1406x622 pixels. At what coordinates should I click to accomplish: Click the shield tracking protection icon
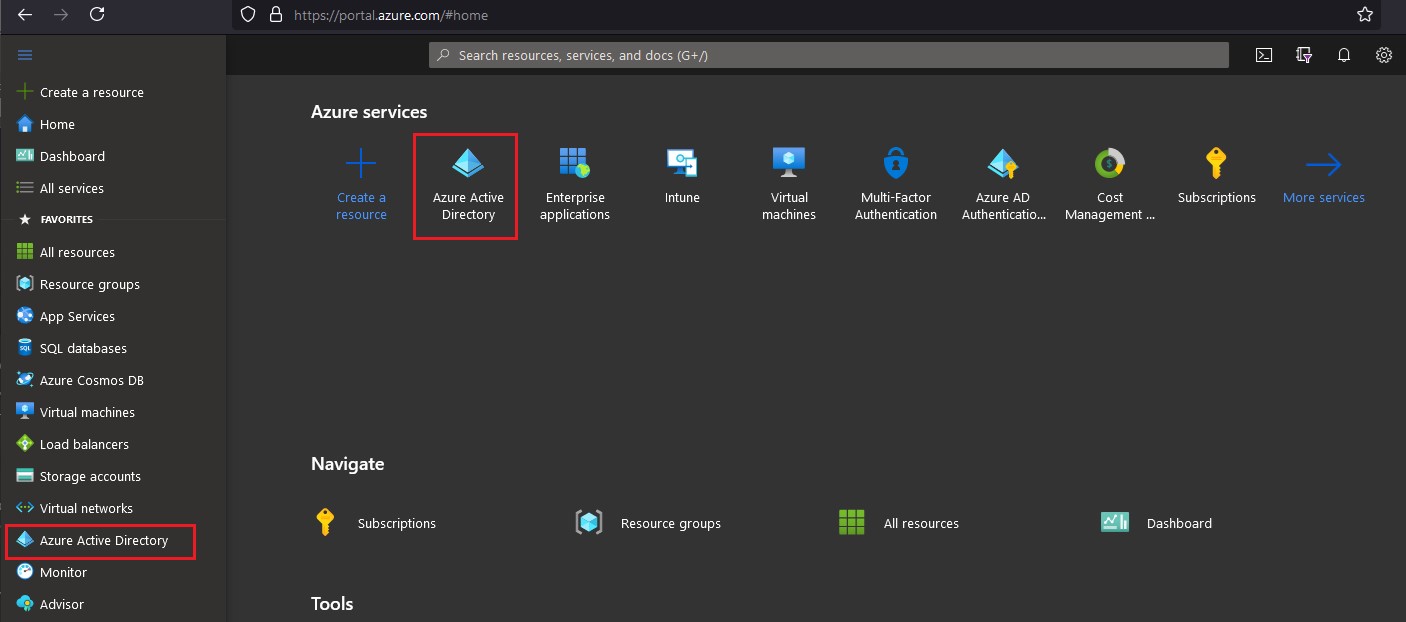250,15
